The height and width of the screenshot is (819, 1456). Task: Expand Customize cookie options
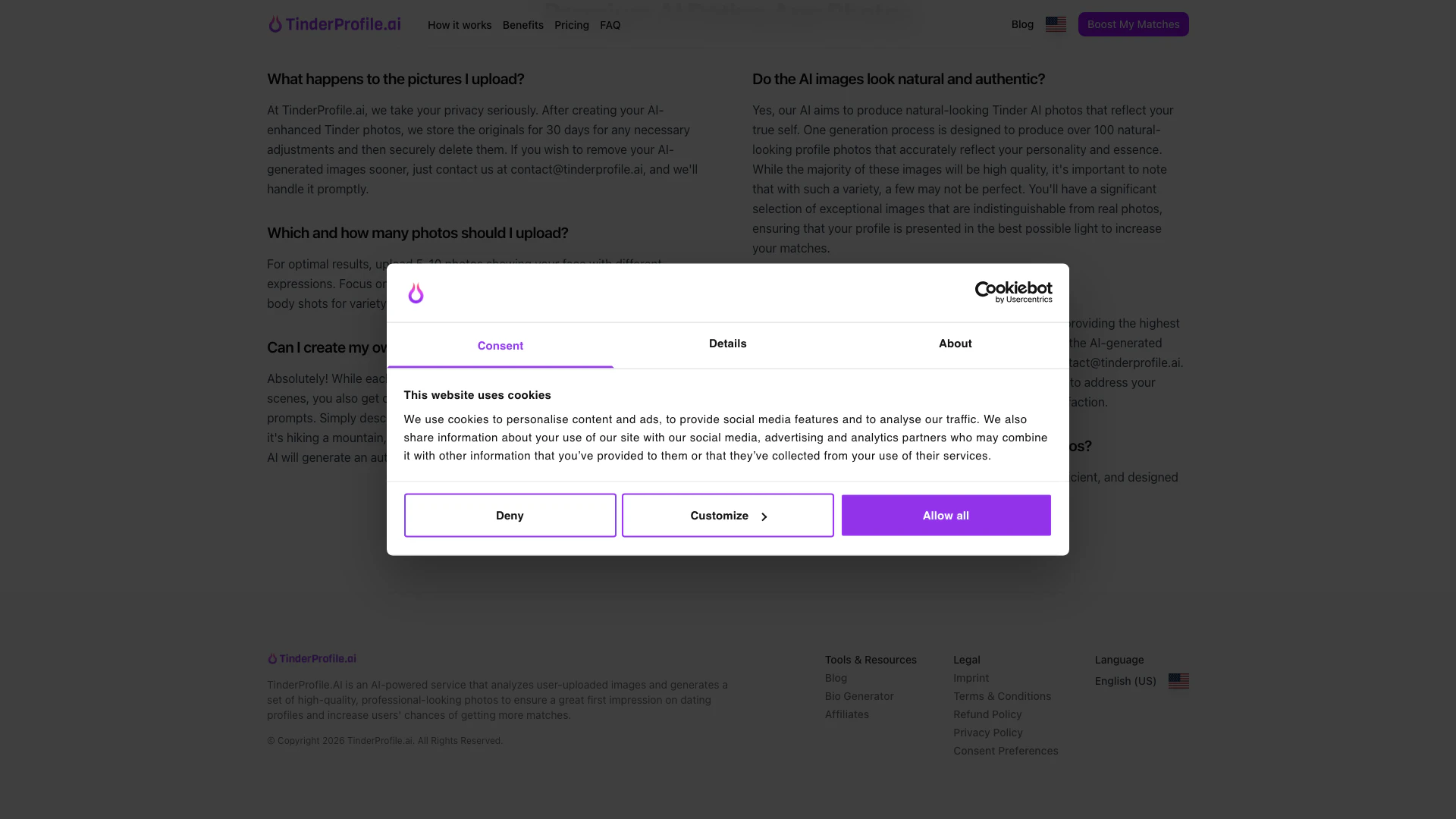pyautogui.click(x=727, y=516)
